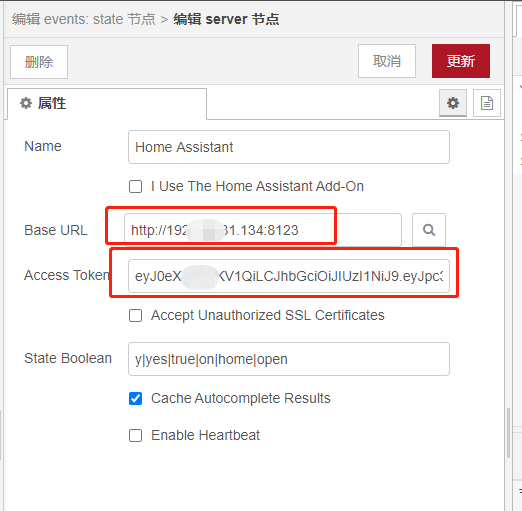Open the node description document icon
The image size is (522, 511).
pos(487,103)
